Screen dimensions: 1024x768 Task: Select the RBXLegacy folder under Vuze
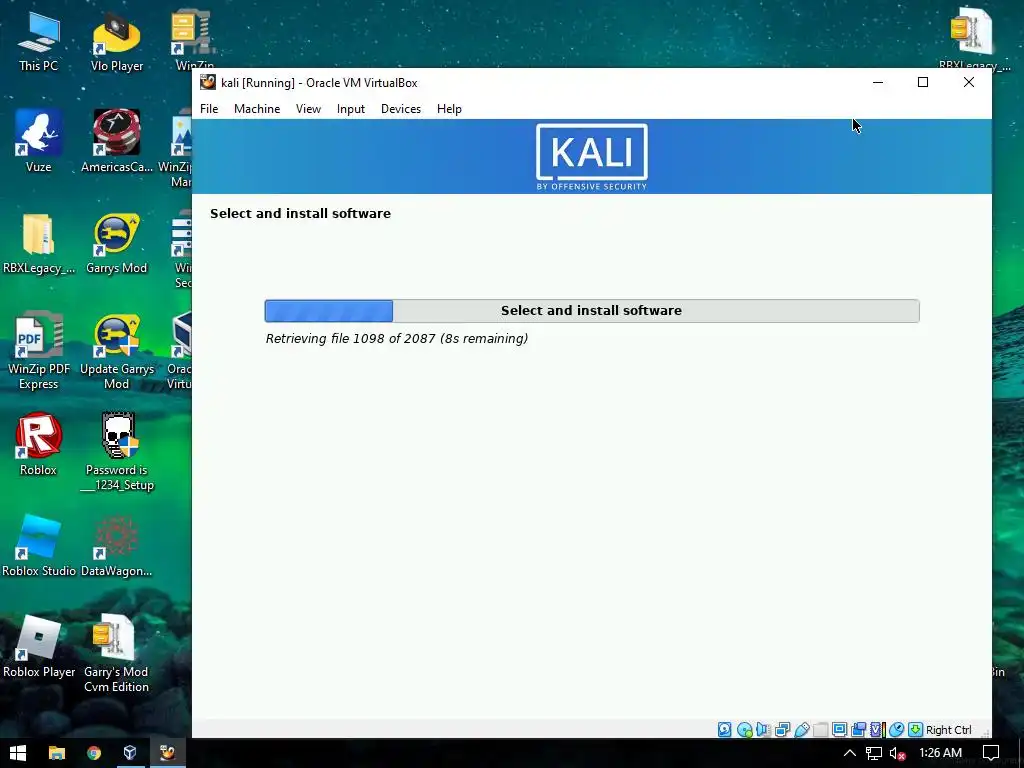coord(39,242)
